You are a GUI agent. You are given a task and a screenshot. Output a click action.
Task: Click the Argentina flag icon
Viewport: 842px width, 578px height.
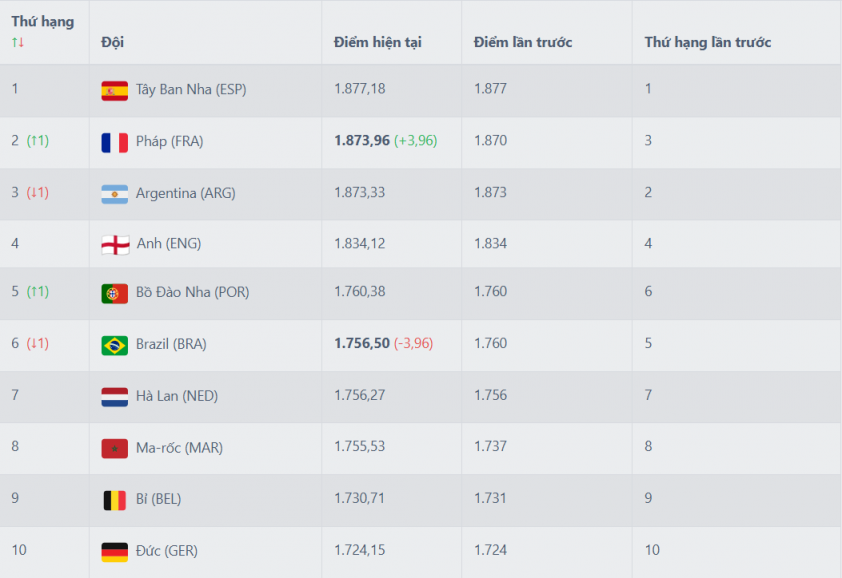click(114, 194)
